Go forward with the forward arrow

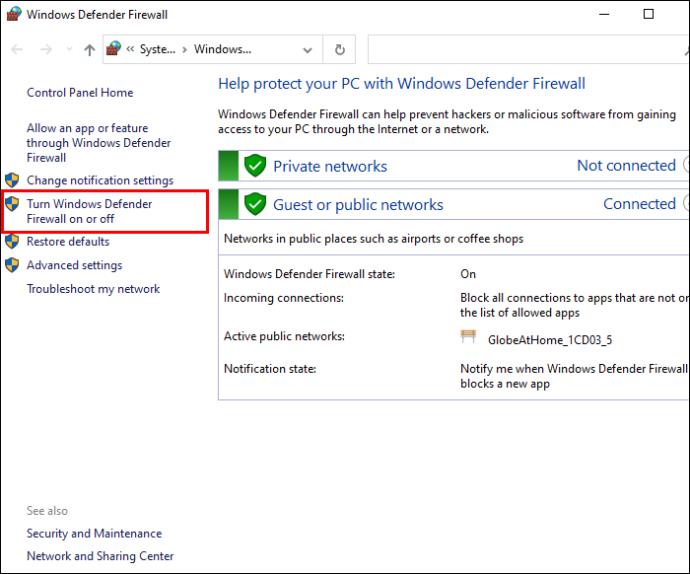(46, 49)
